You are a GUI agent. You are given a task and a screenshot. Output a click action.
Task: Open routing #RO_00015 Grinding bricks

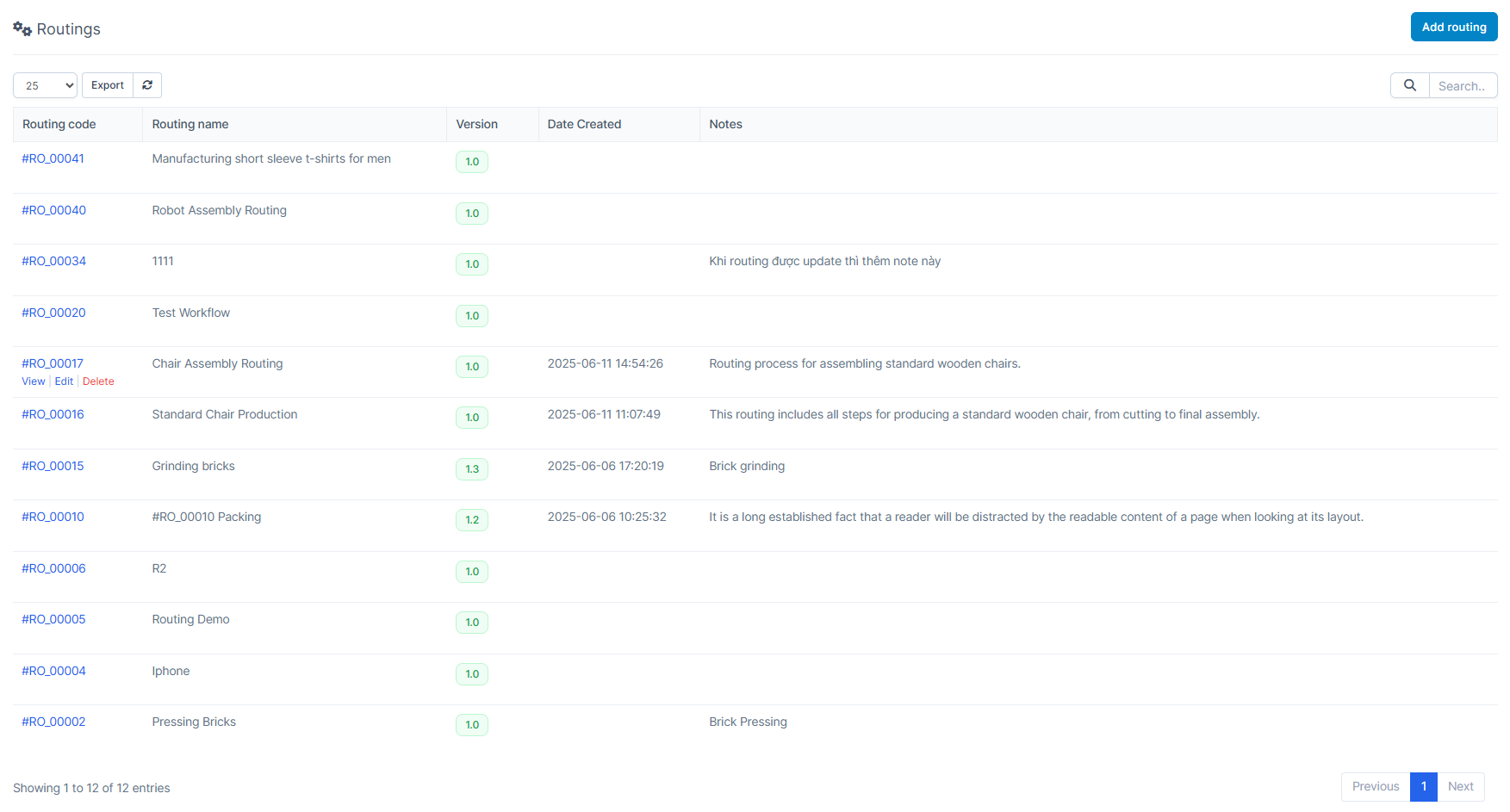click(53, 465)
